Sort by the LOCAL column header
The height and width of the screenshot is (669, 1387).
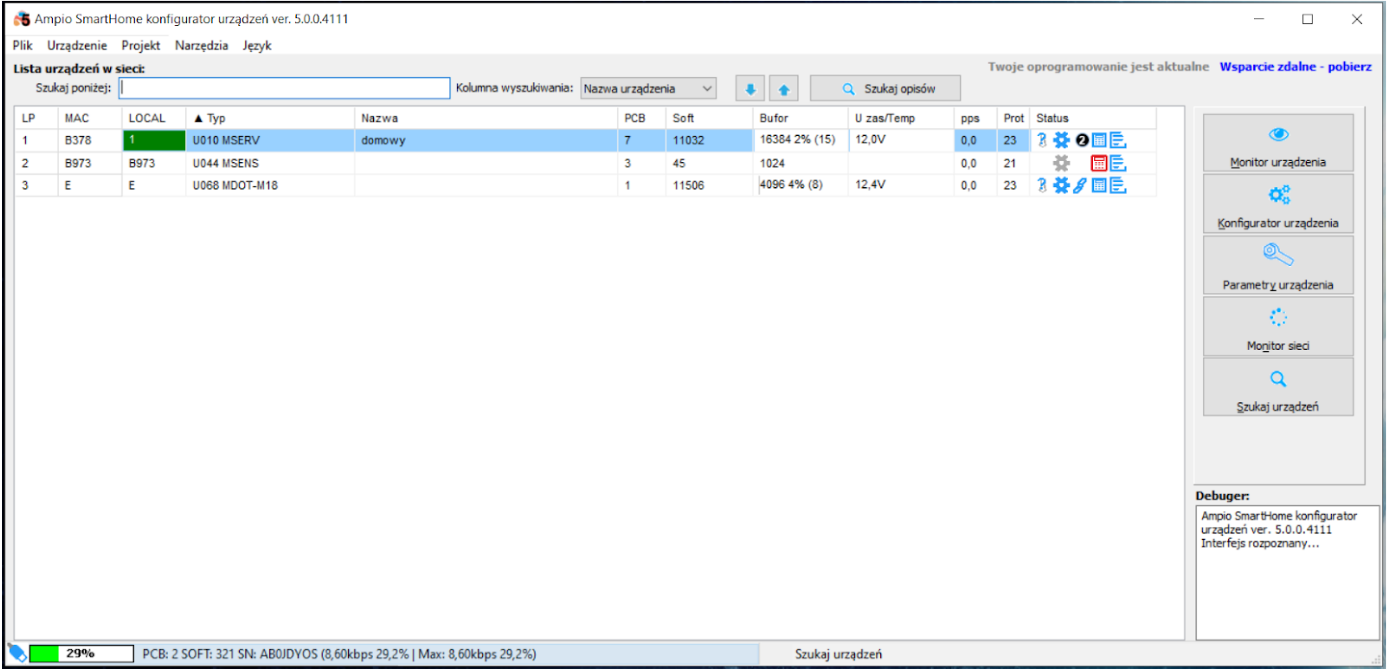tap(154, 118)
